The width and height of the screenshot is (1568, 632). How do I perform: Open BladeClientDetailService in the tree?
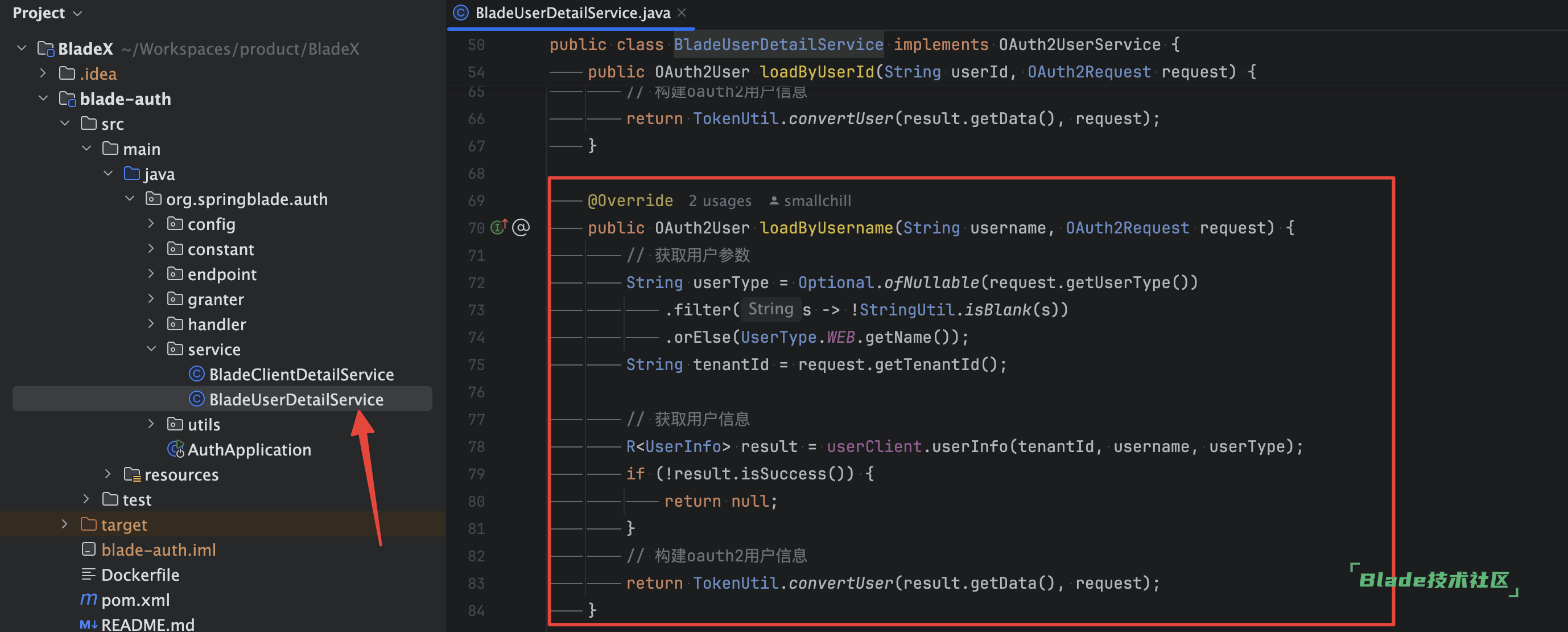coord(302,374)
